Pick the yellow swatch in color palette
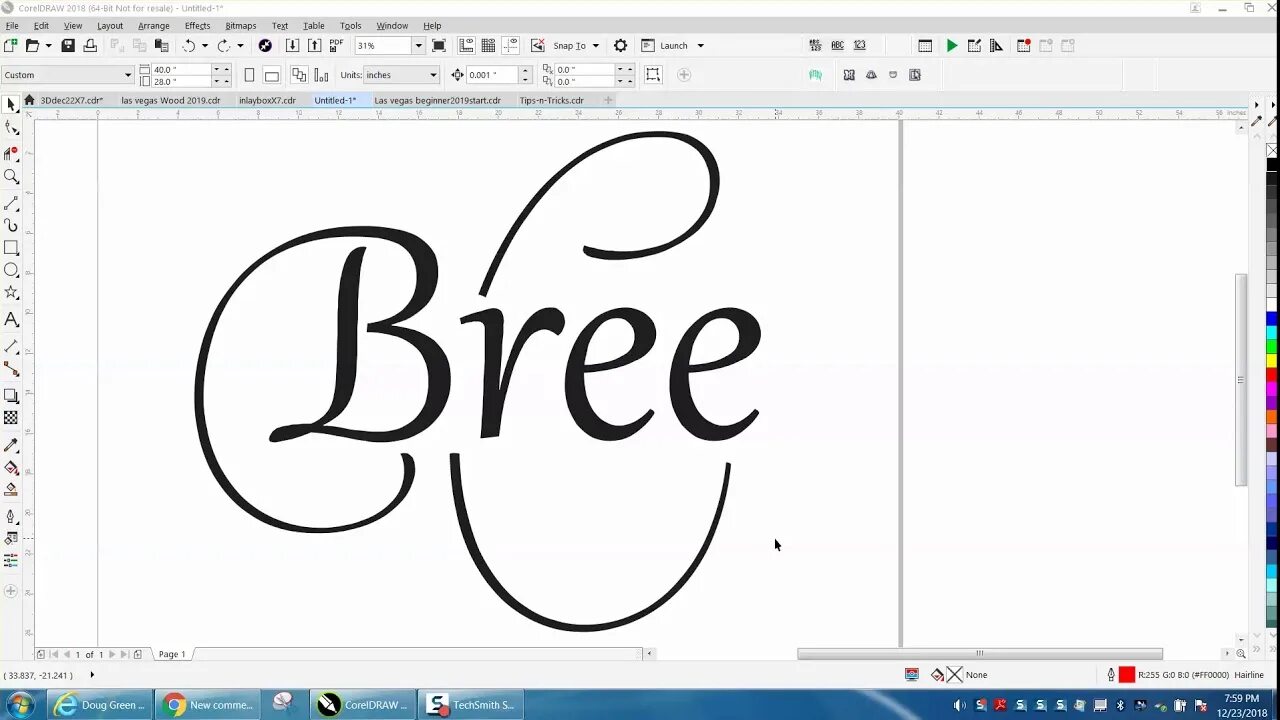 pos(1272,360)
